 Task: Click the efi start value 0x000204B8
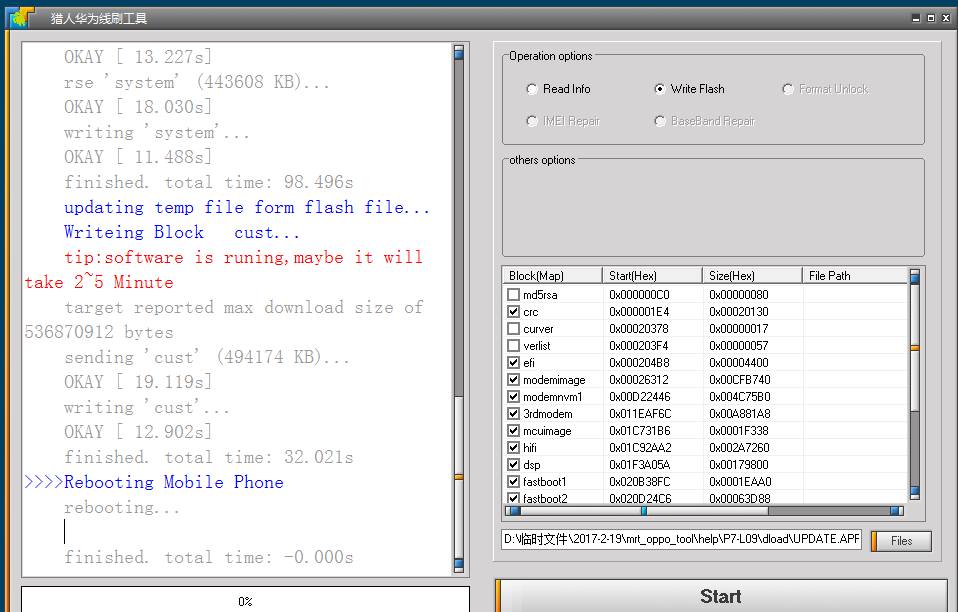click(x=639, y=362)
